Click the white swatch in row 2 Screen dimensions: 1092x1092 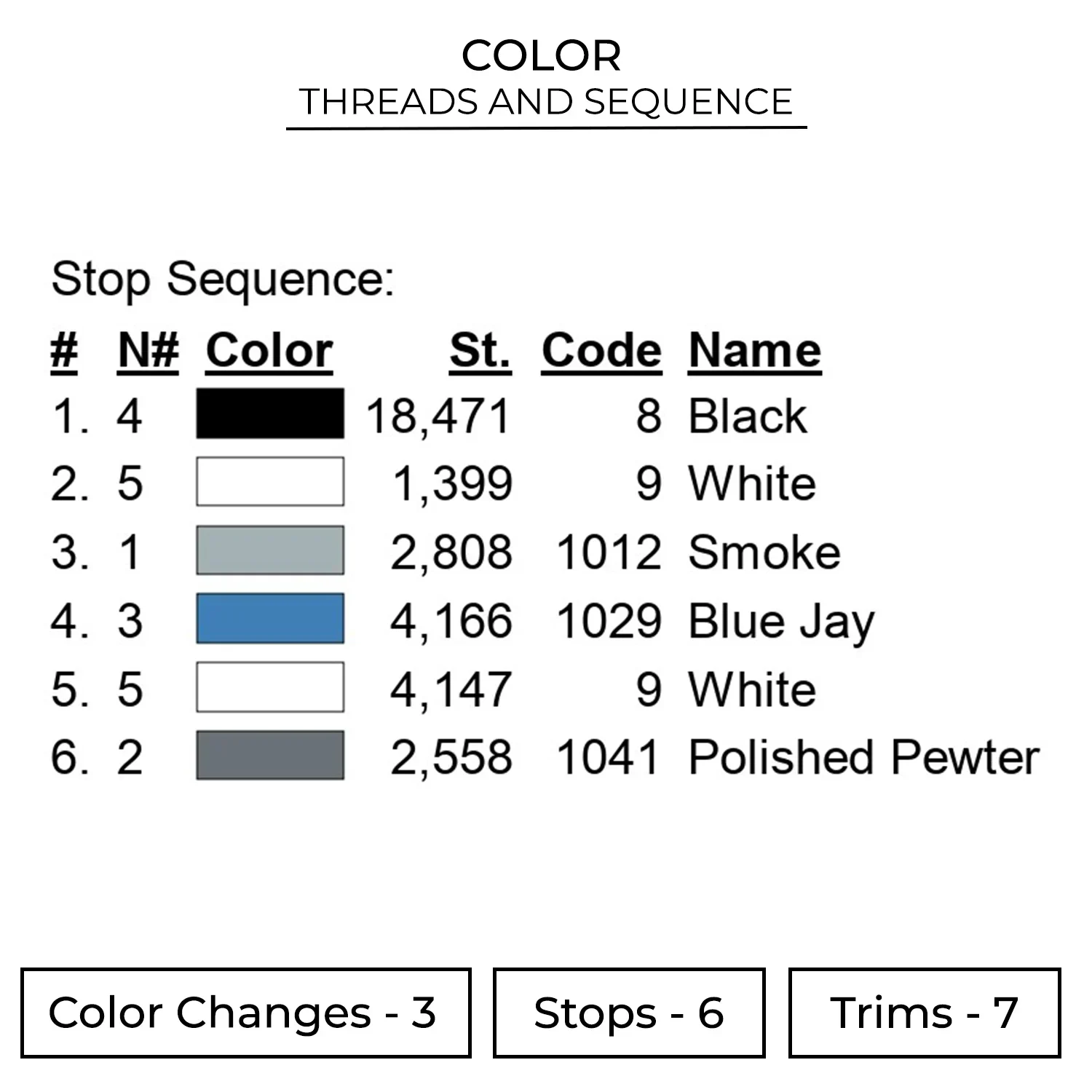270,482
